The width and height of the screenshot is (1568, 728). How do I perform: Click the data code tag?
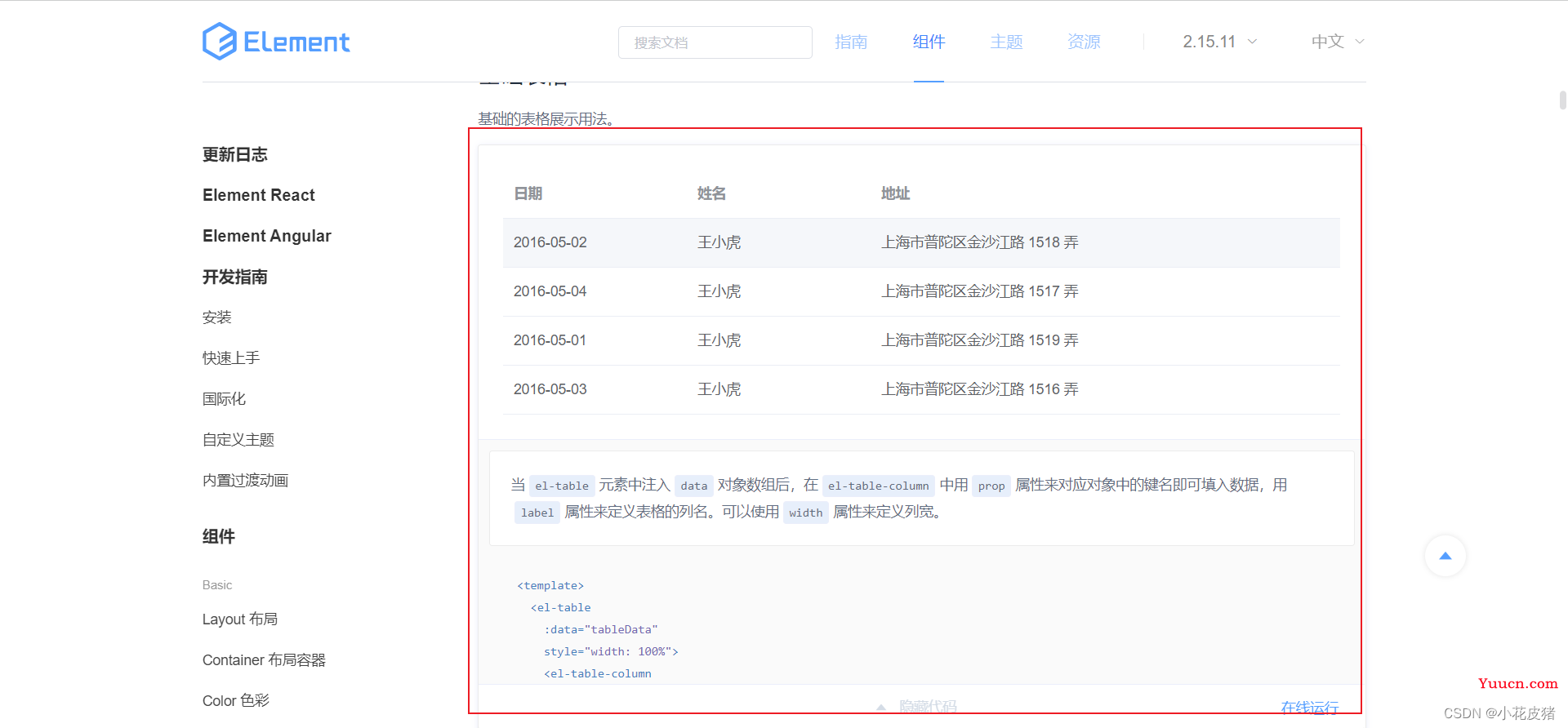(x=694, y=486)
